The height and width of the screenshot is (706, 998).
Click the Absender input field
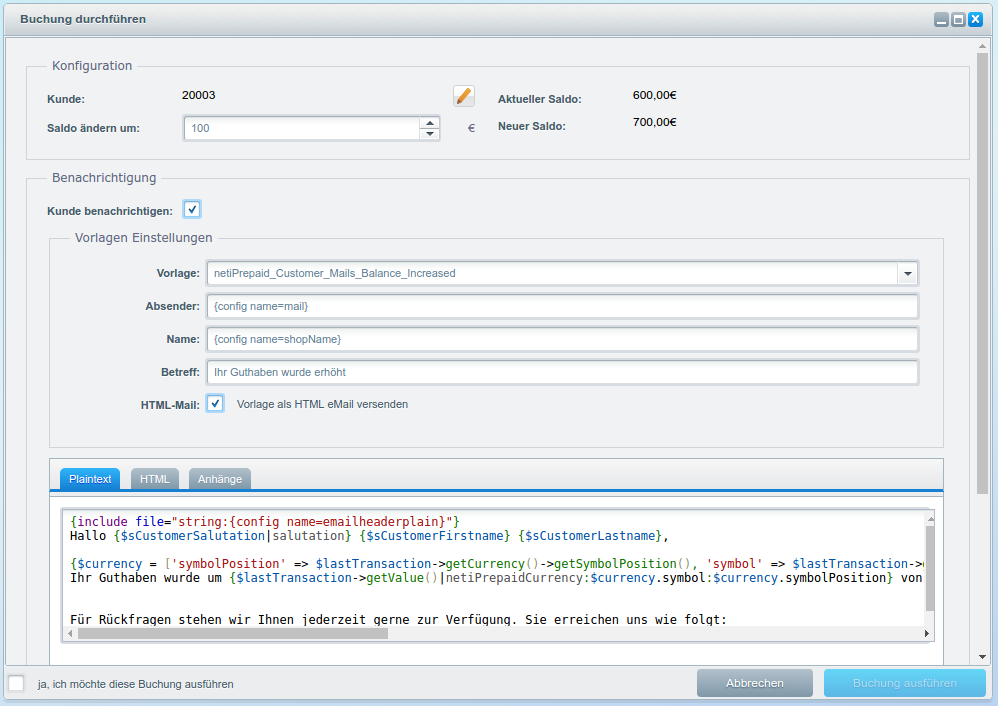(x=561, y=306)
